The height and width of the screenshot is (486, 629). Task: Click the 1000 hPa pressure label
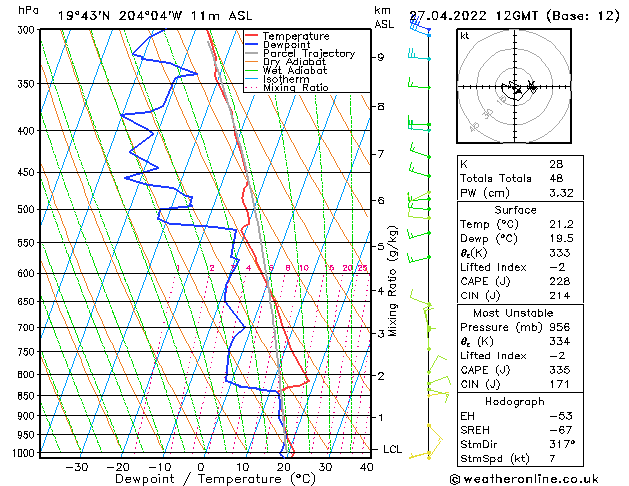click(x=25, y=453)
